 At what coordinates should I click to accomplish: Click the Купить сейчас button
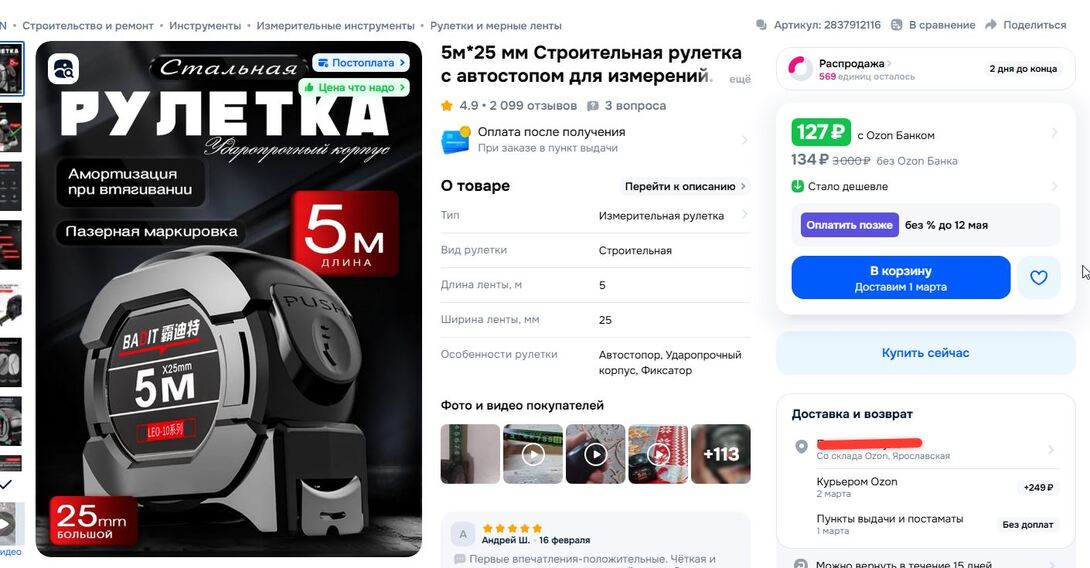[x=926, y=353]
